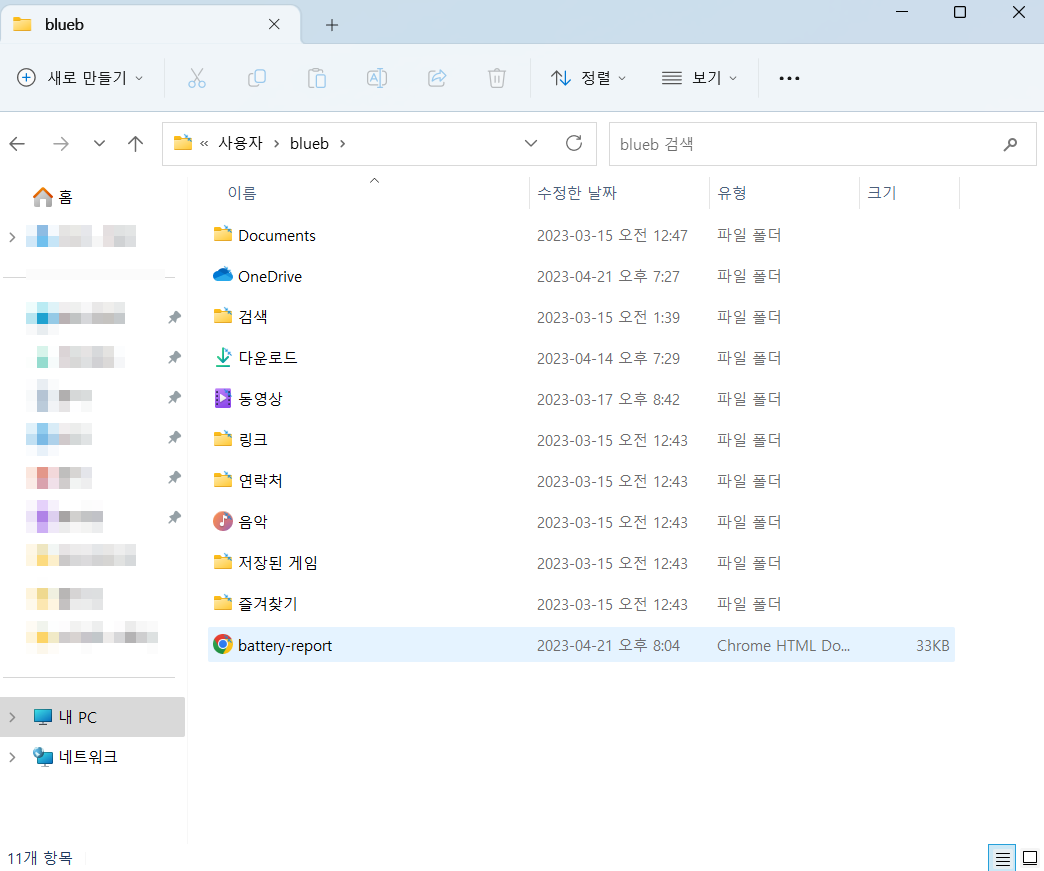This screenshot has width=1044, height=871.
Task: Delete battery-report using the trash icon
Action: point(497,77)
